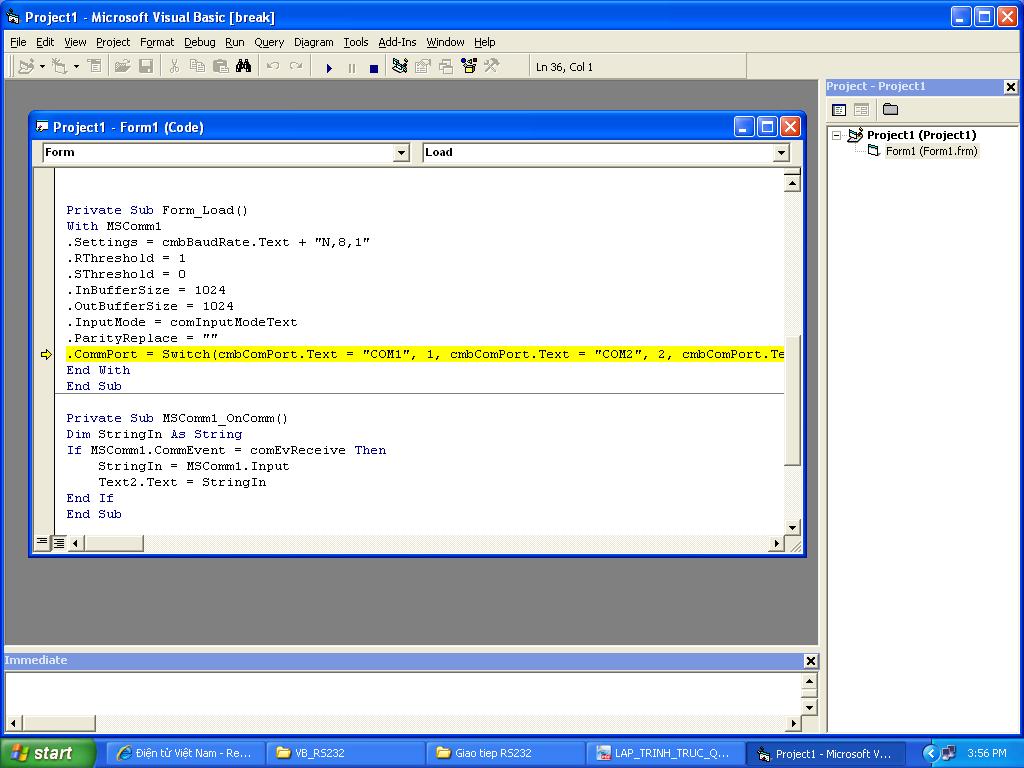The width and height of the screenshot is (1024, 768).
Task: Open the Windows Start button
Action: (x=47, y=753)
